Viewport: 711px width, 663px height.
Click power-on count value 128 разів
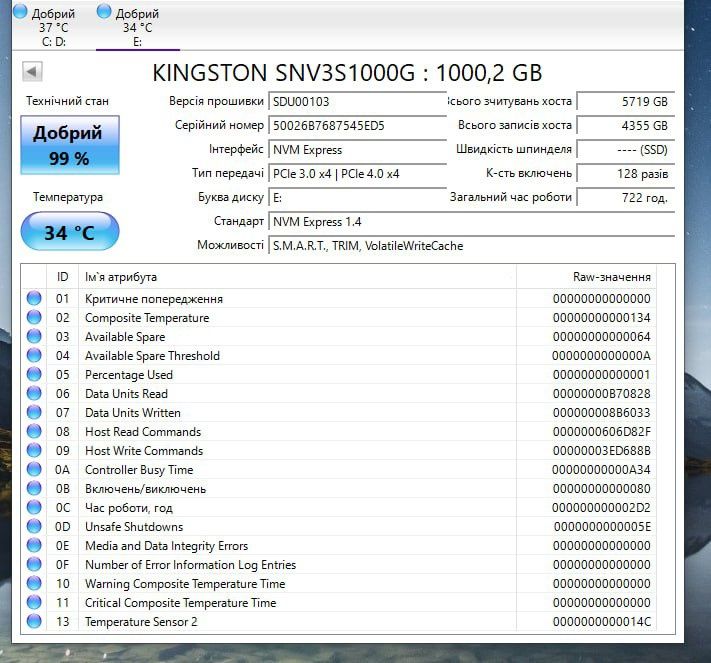point(625,174)
